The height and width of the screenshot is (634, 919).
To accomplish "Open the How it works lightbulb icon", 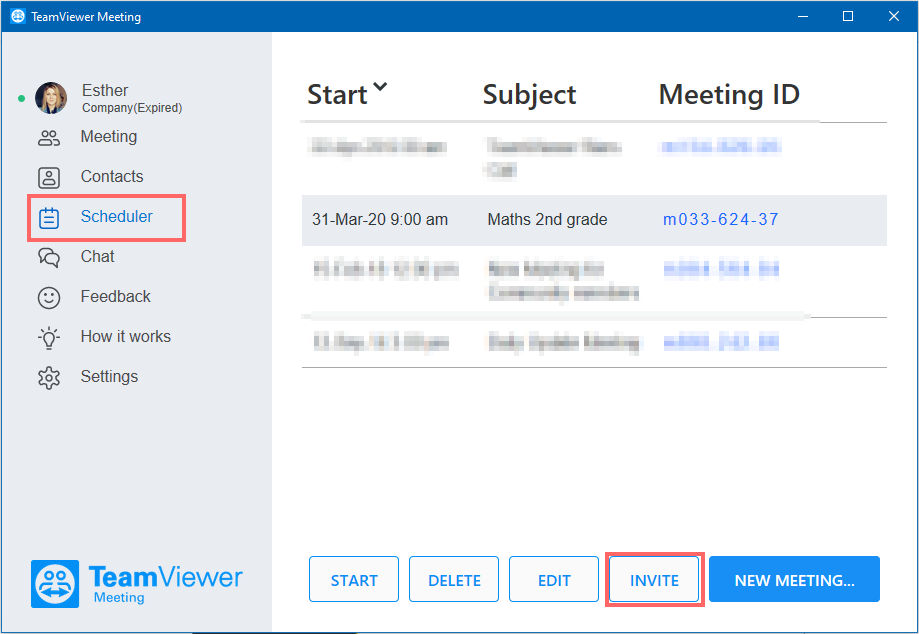I will point(49,338).
